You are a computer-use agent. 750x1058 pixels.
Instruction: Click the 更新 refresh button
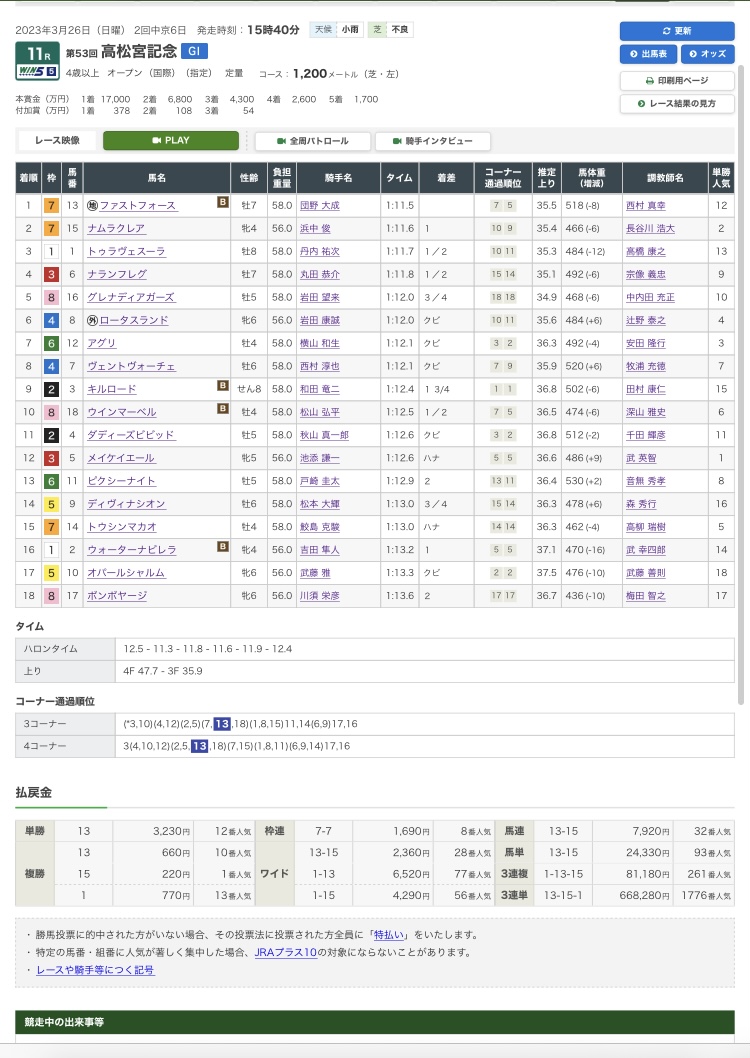tap(676, 31)
